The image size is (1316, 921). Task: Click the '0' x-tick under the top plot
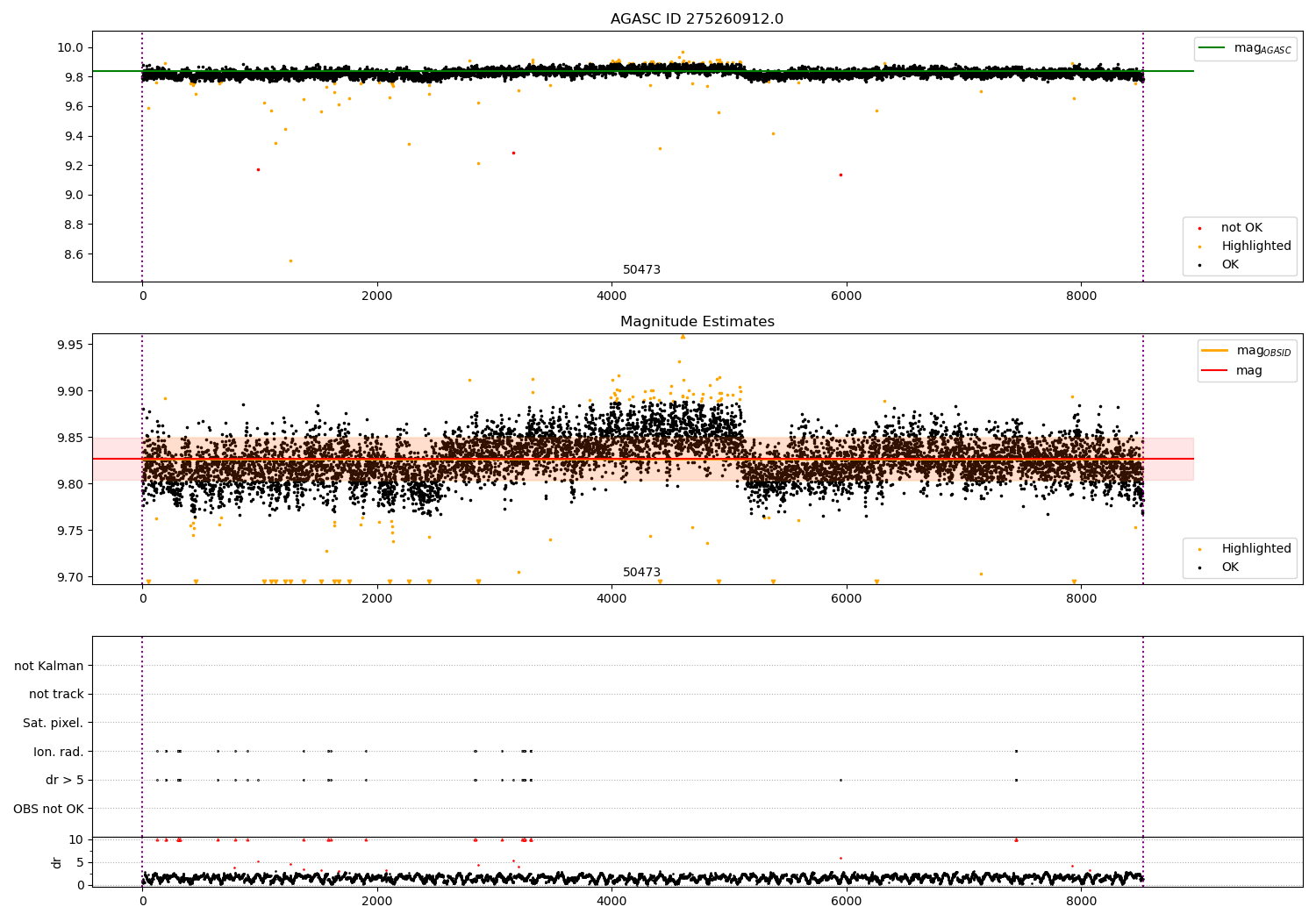point(142,296)
